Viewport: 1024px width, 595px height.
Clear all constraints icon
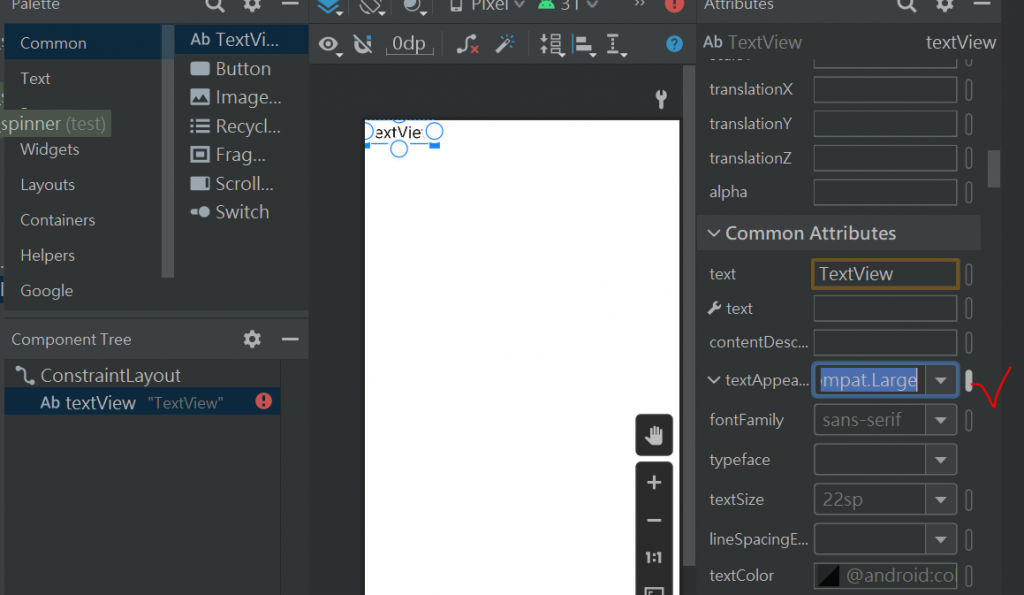pyautogui.click(x=467, y=44)
